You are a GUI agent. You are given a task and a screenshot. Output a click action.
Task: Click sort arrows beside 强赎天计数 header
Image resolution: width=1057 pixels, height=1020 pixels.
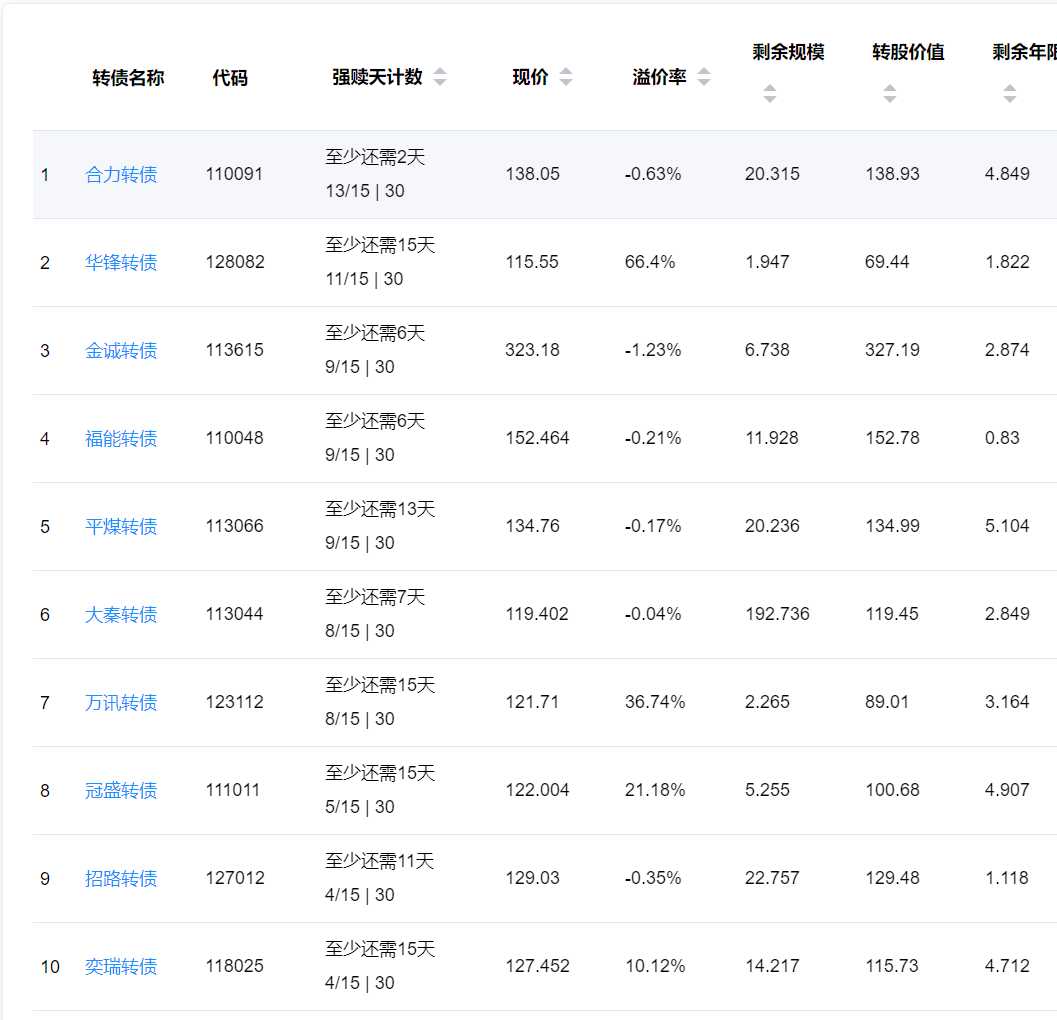pyautogui.click(x=440, y=78)
